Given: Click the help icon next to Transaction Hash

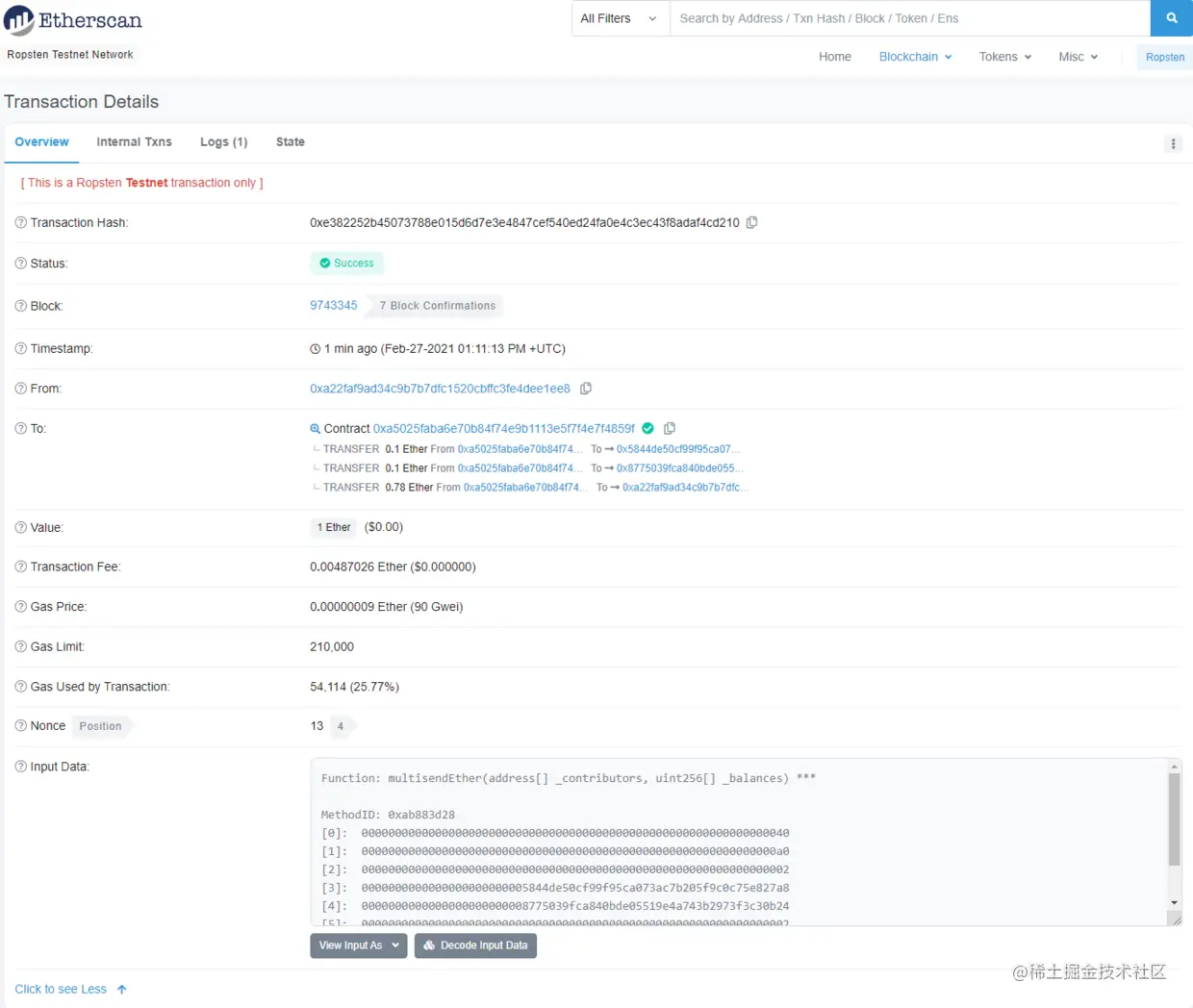Looking at the screenshot, I should tap(20, 222).
